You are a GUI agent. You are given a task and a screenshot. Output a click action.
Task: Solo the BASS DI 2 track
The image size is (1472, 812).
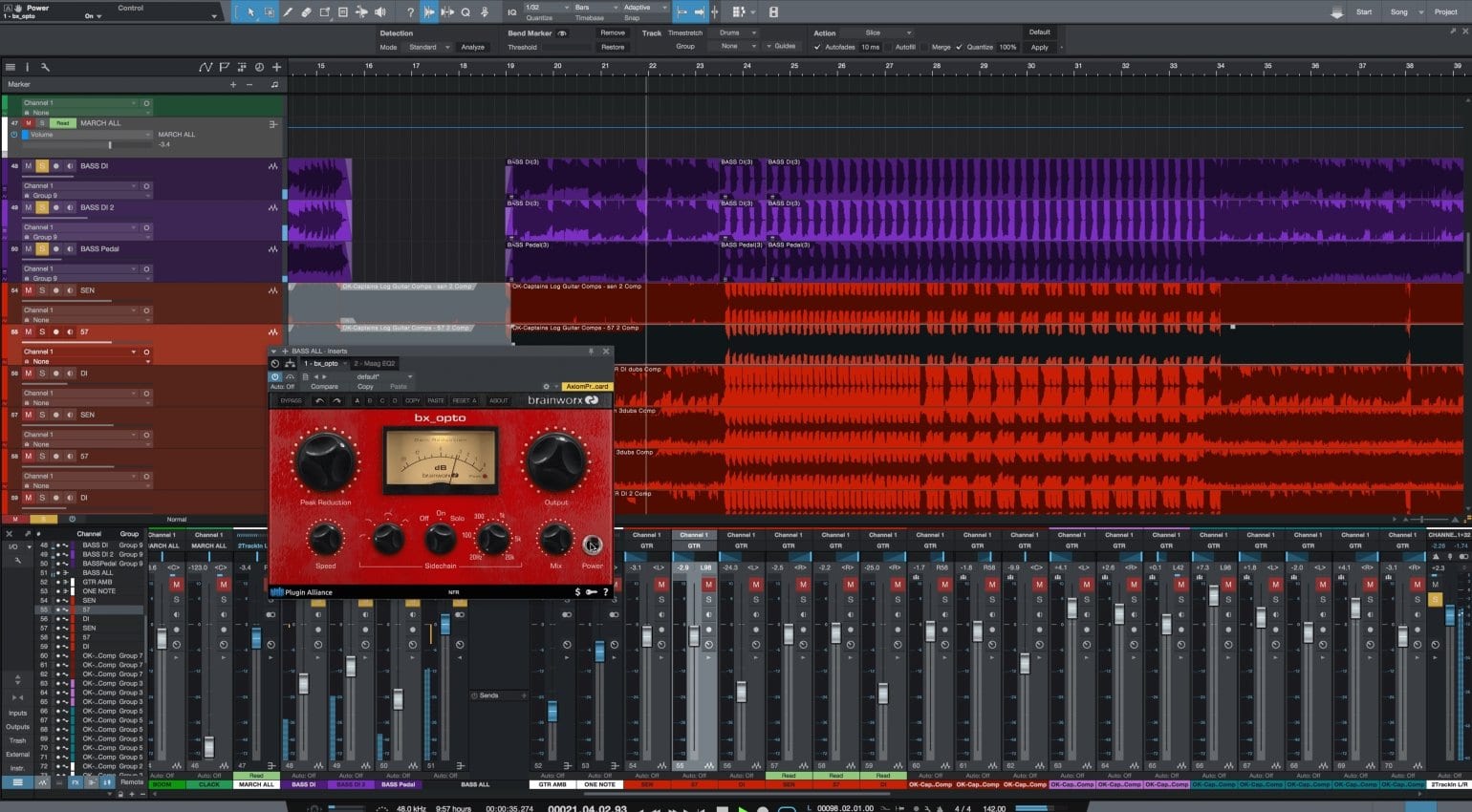click(x=42, y=207)
